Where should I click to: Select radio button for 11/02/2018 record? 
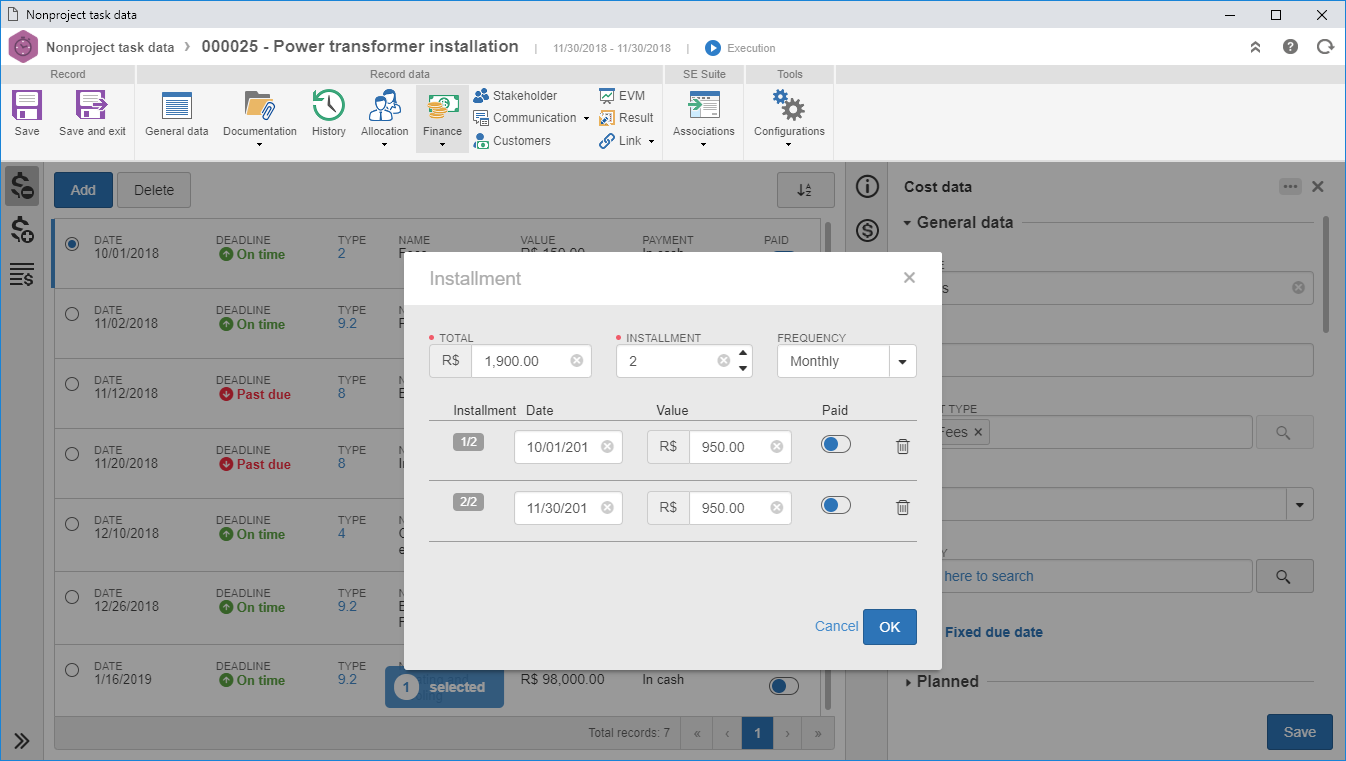click(x=72, y=314)
